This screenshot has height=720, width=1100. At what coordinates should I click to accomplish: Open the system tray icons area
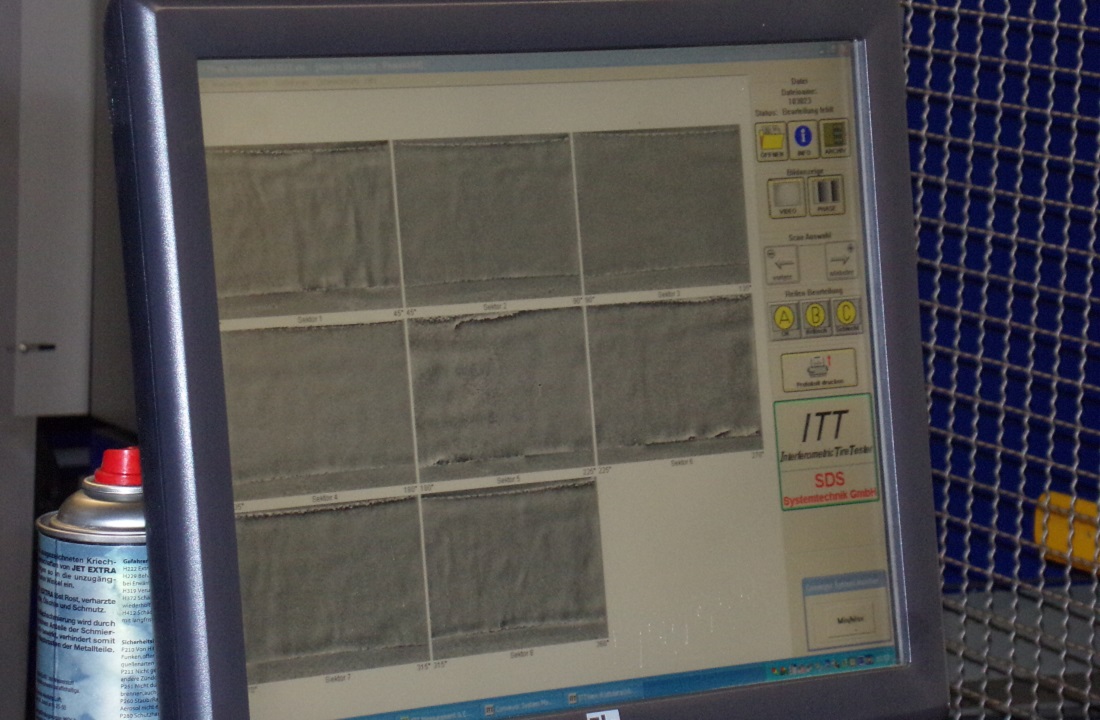833,664
